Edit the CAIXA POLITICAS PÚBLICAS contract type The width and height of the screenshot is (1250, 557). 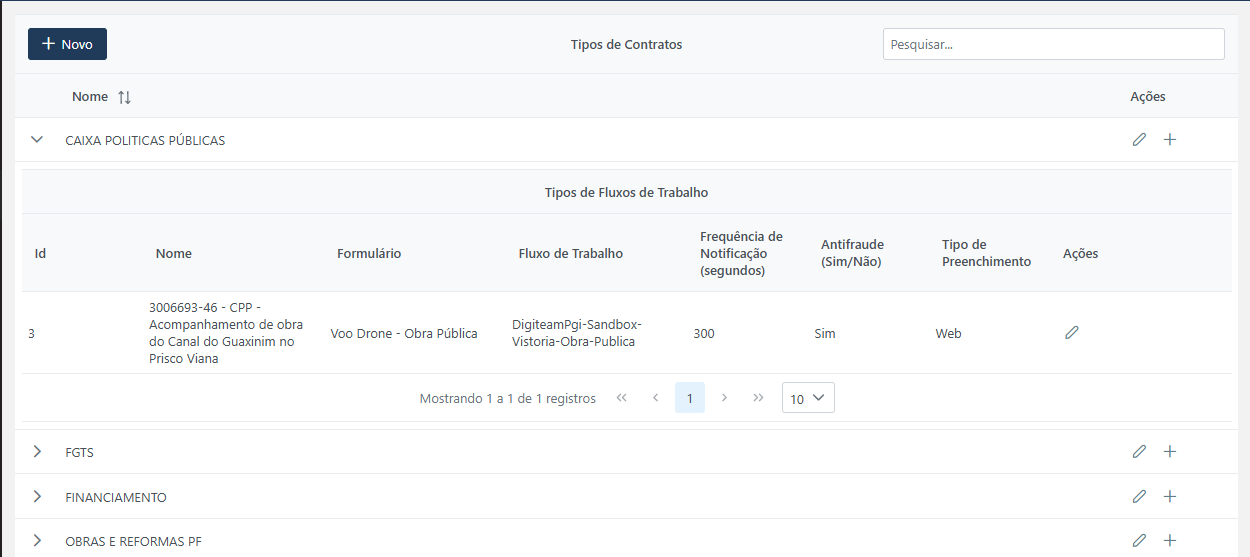click(1139, 140)
